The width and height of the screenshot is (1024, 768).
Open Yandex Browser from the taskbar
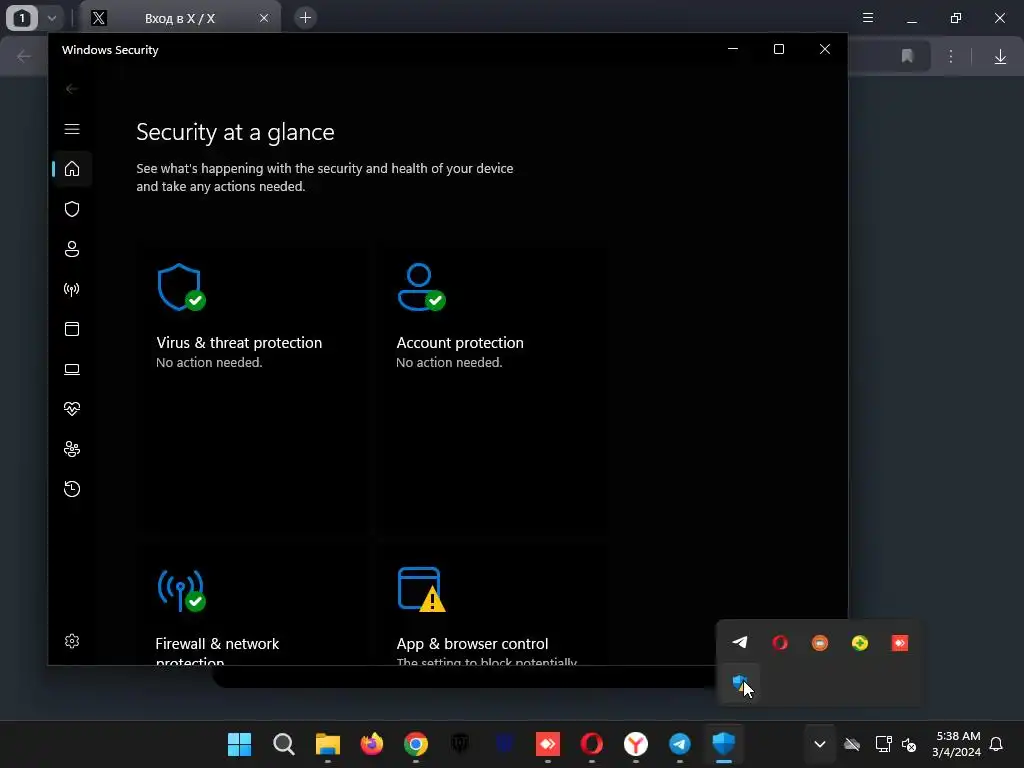pos(636,744)
